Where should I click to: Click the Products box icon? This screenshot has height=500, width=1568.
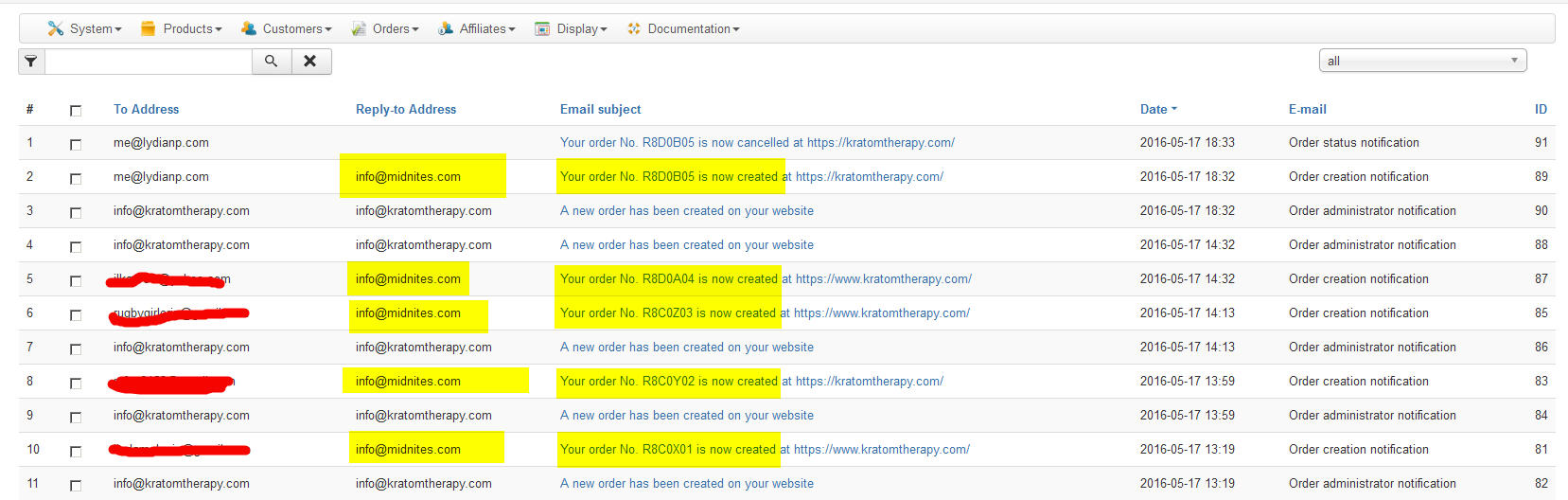pyautogui.click(x=148, y=28)
